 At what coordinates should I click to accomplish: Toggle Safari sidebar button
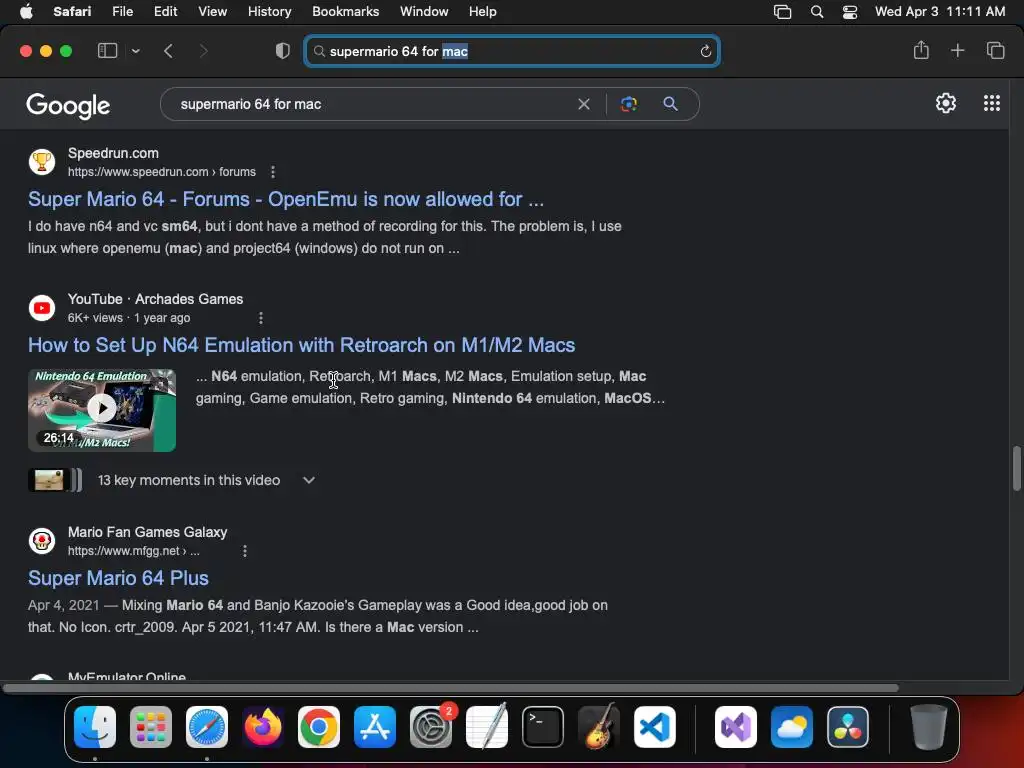[x=107, y=51]
